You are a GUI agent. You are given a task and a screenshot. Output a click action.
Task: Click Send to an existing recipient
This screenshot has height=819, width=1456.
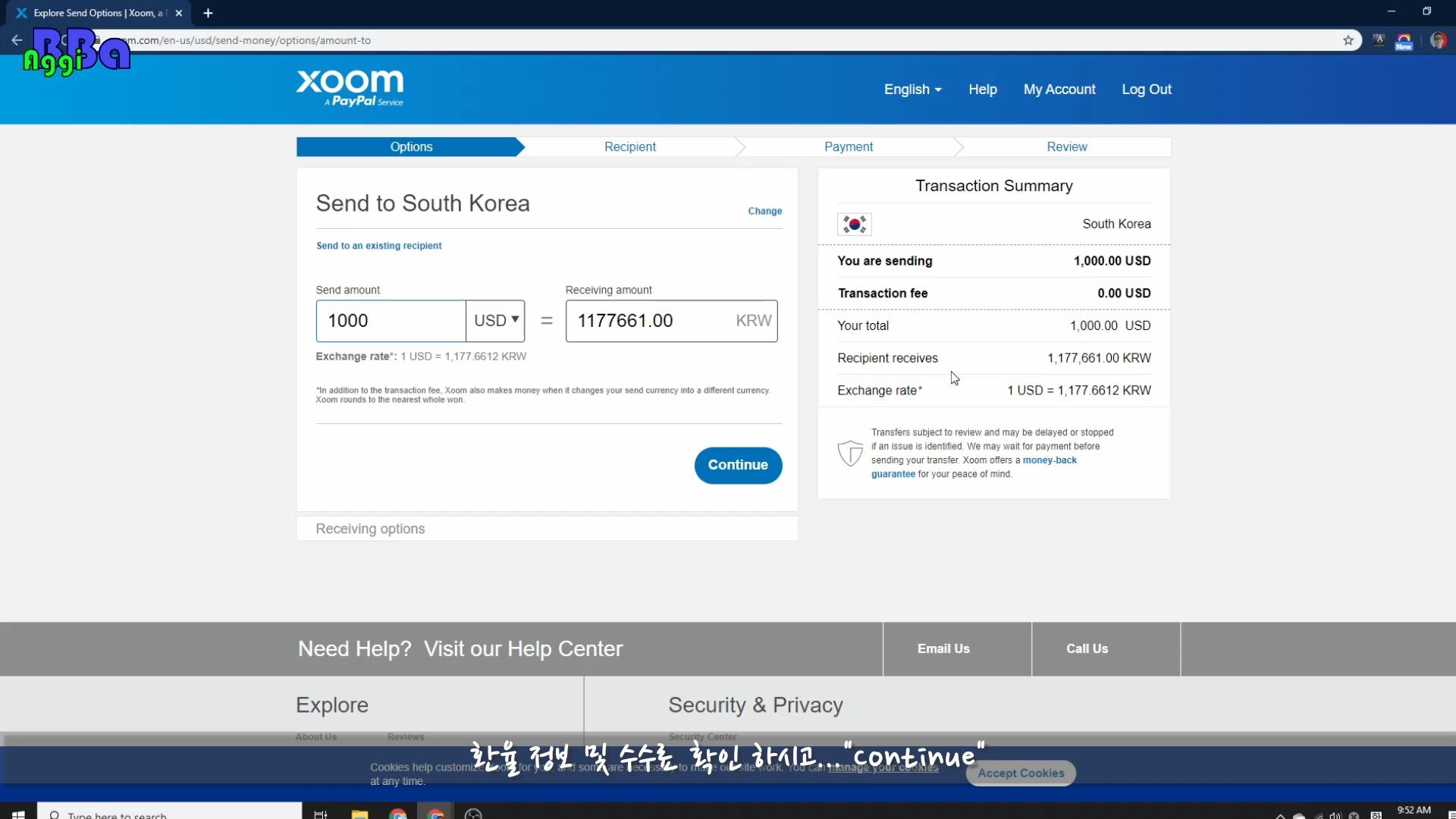pos(378,246)
